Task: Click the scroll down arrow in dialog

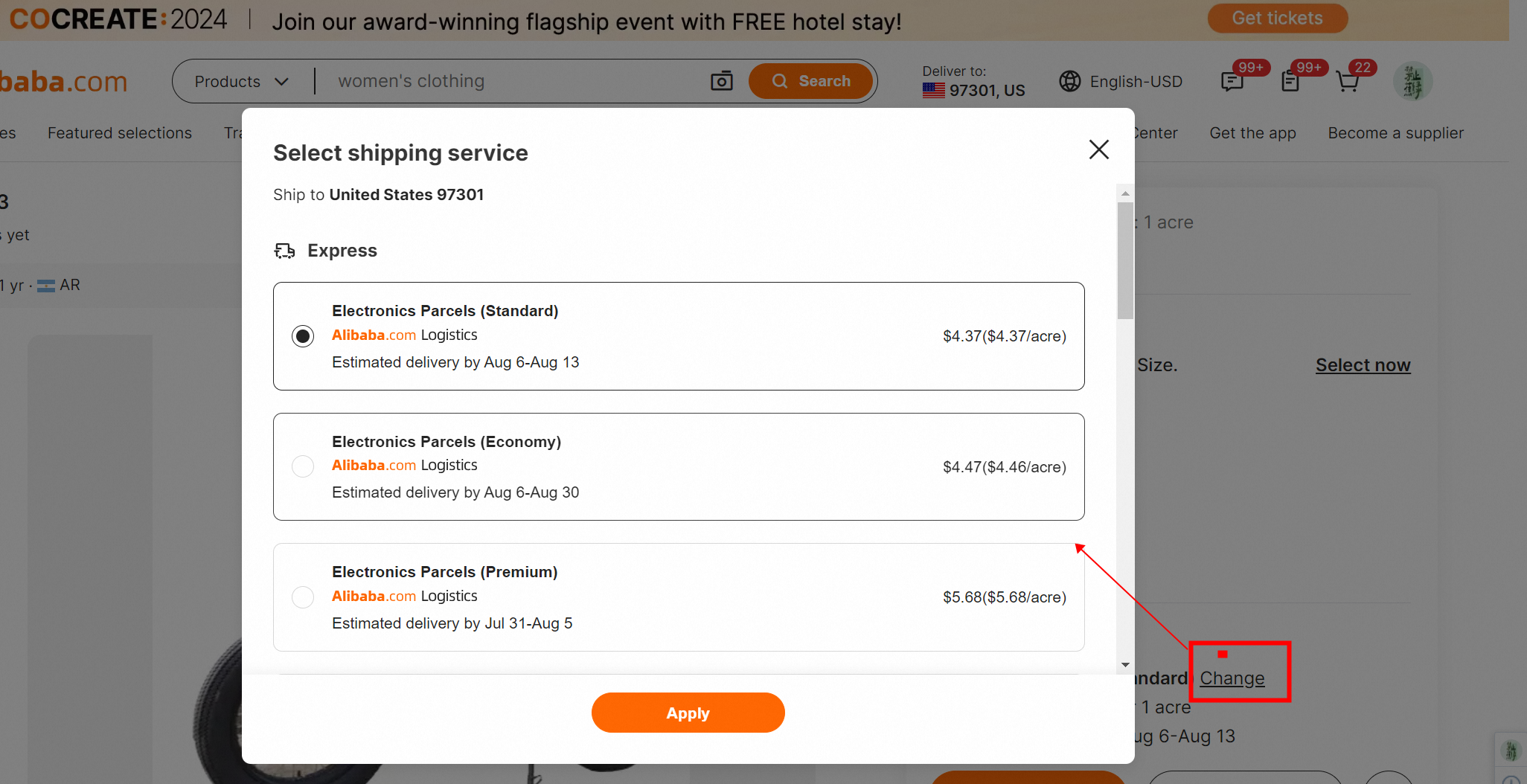Action: [x=1125, y=665]
